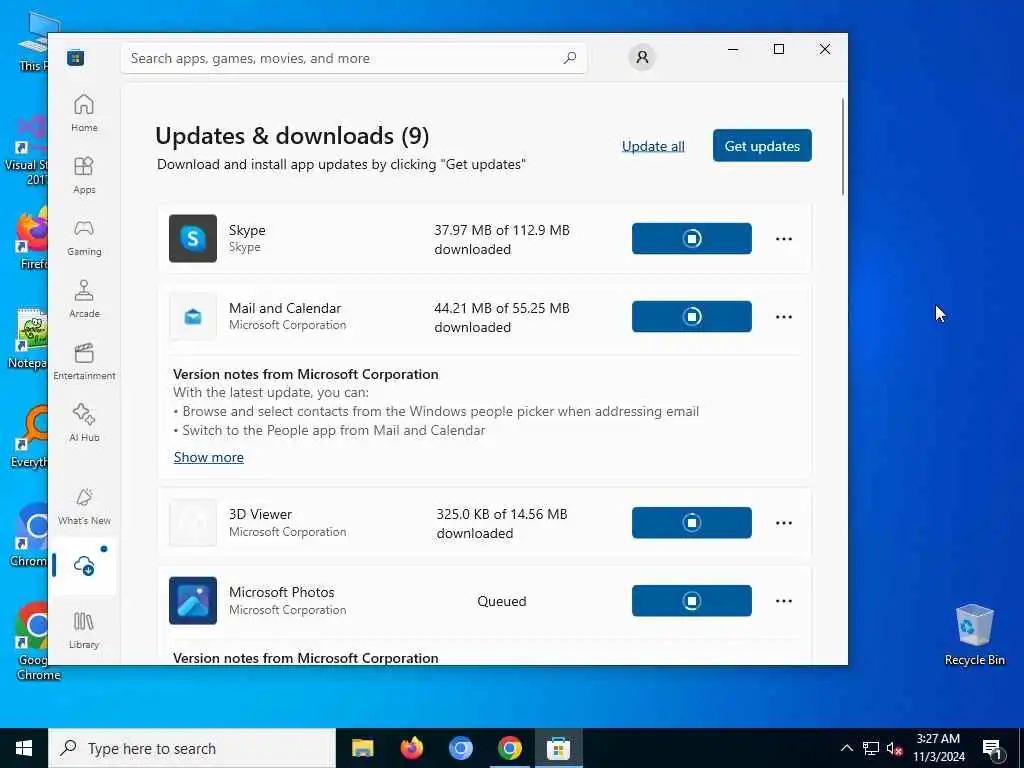Stop the 3D Viewer download

[x=692, y=522]
